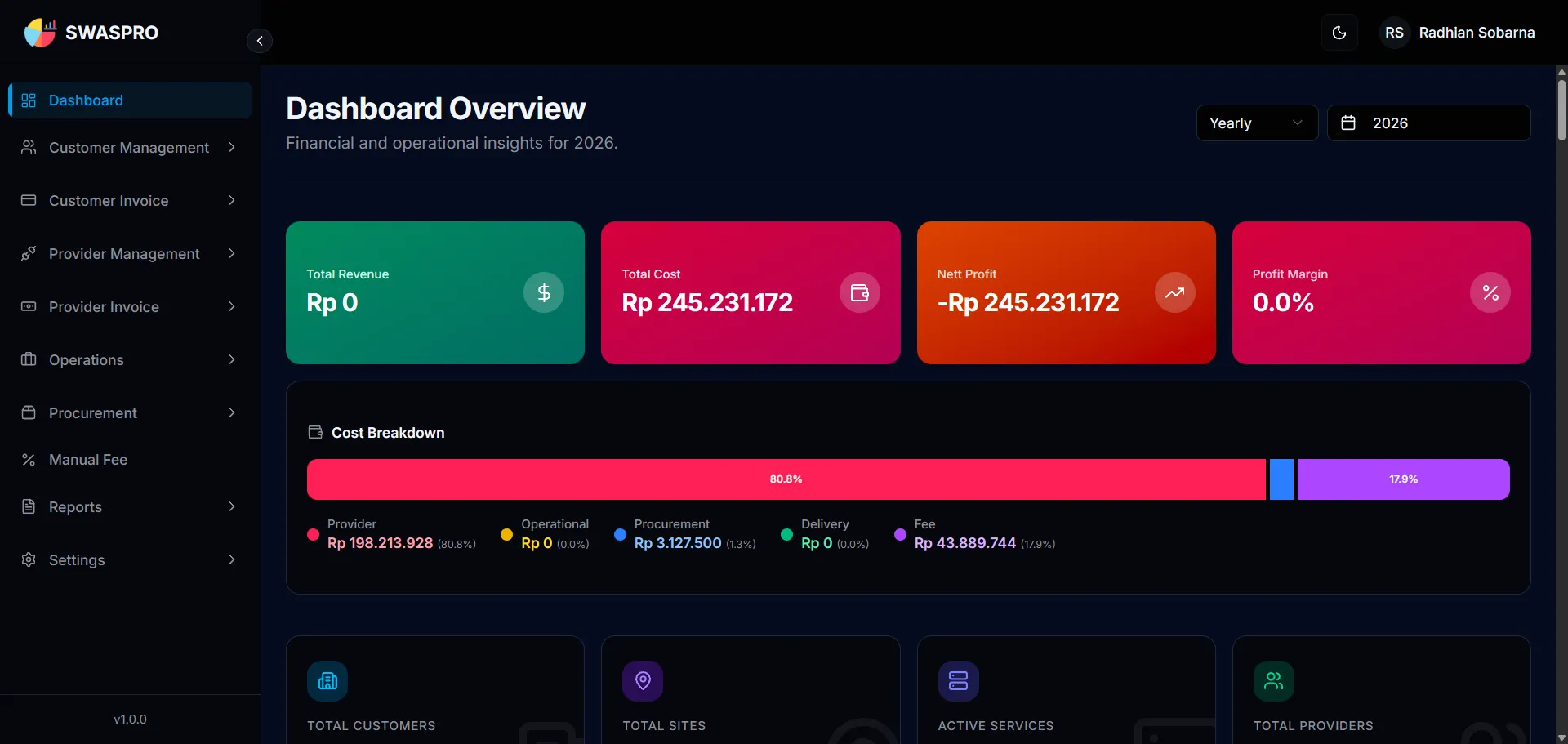1568x744 pixels.
Task: Expand the Procurement chevron
Action: tap(232, 412)
